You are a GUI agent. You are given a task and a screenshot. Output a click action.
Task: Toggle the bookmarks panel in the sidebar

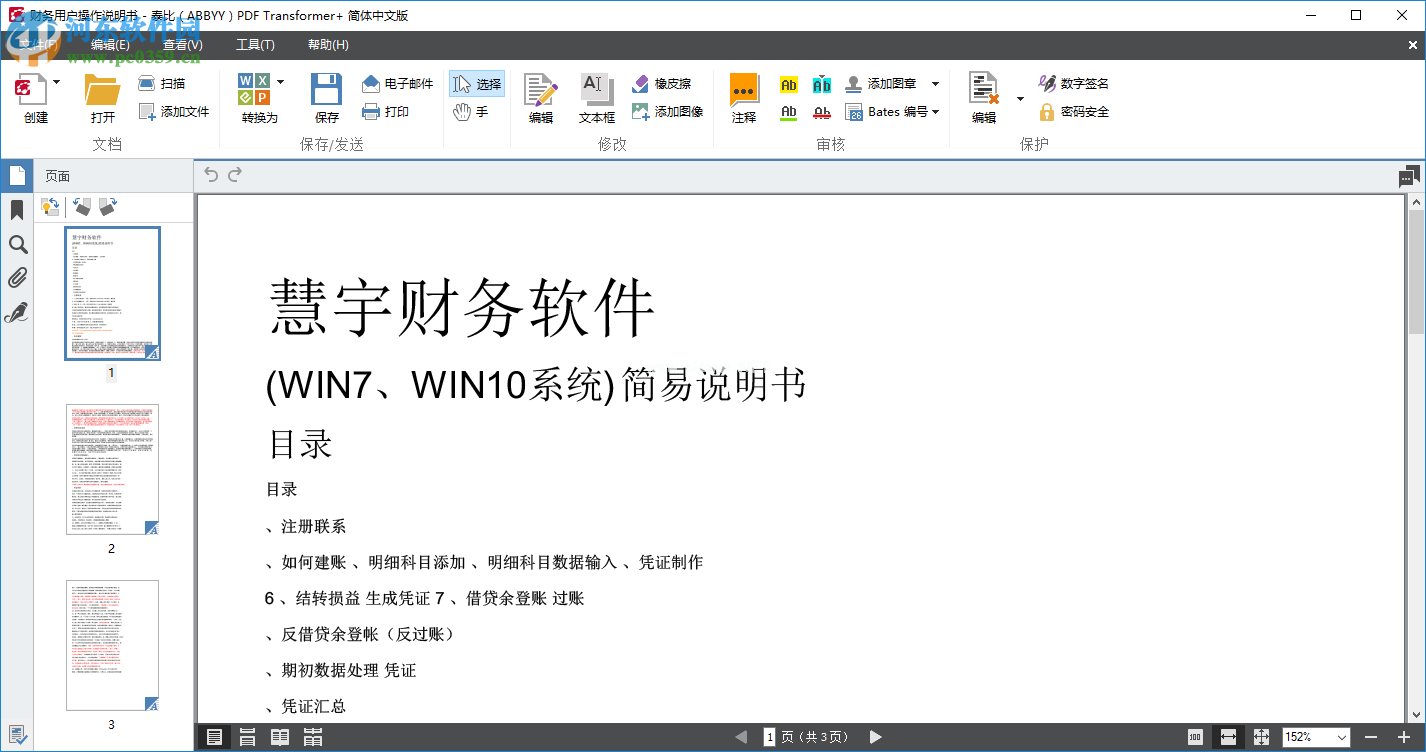(x=17, y=209)
